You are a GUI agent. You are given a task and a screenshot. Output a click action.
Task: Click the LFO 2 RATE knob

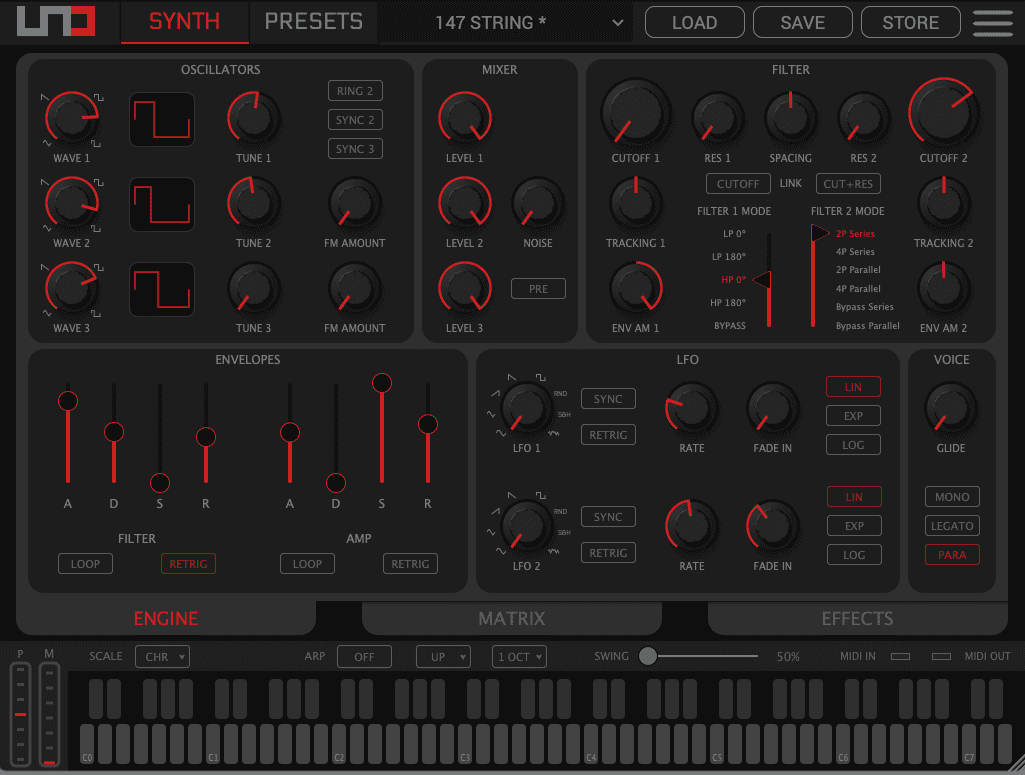[692, 526]
